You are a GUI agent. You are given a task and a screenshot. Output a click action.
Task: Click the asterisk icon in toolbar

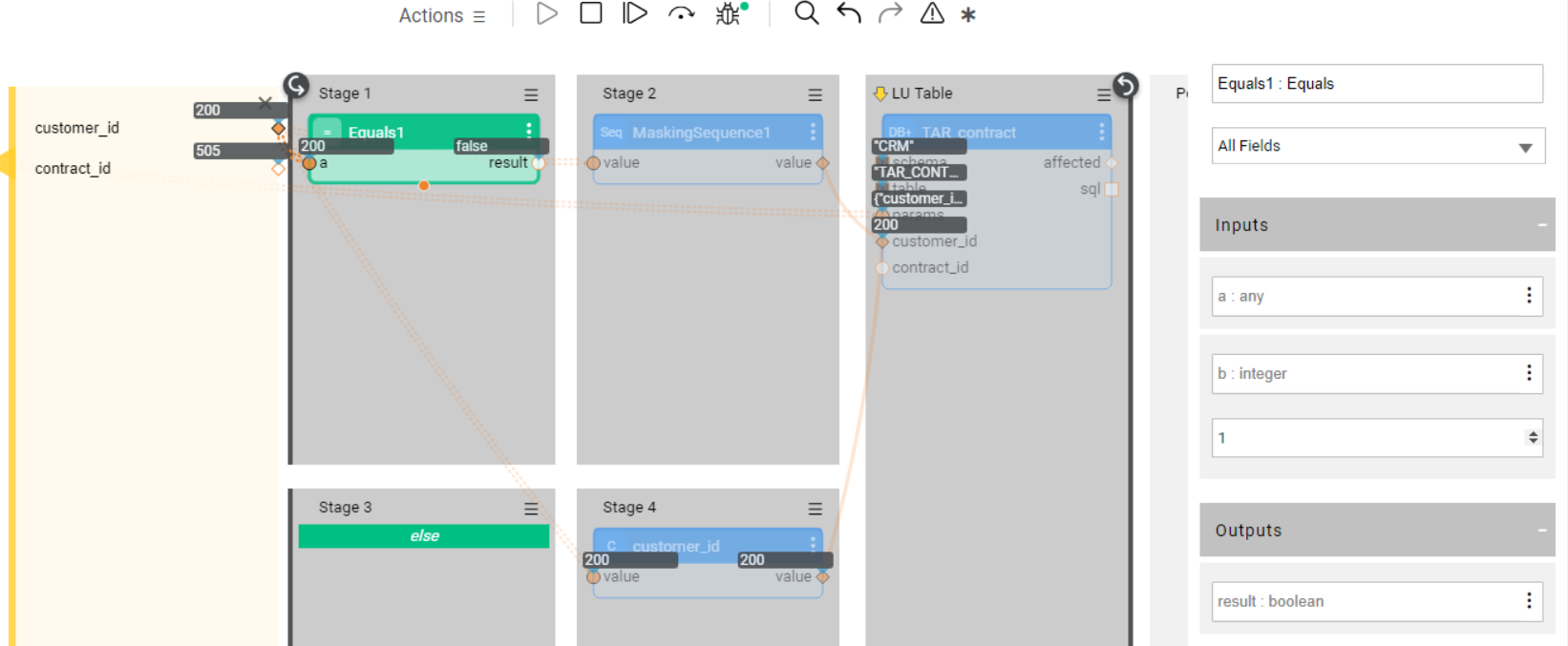coord(968,15)
